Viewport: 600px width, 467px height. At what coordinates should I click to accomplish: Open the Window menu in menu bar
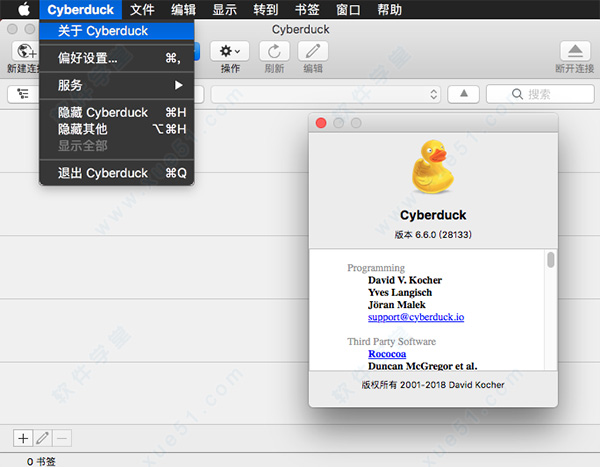[x=348, y=9]
